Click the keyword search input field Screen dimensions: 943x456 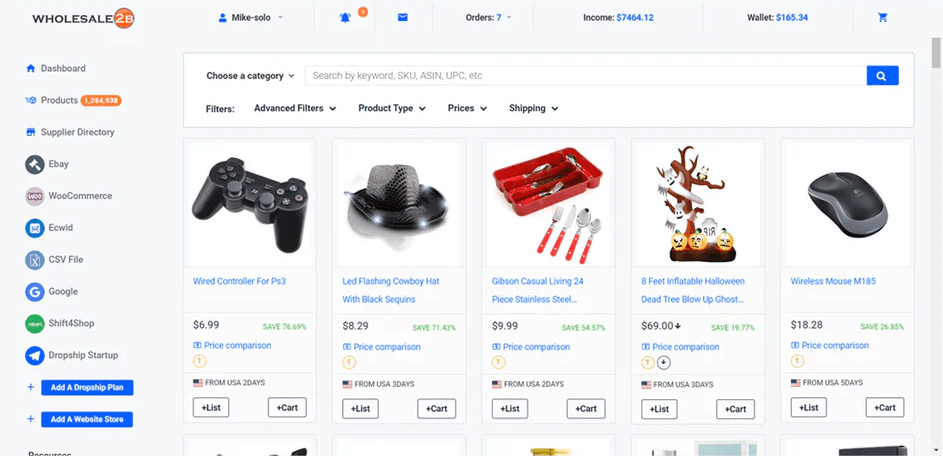tap(585, 76)
